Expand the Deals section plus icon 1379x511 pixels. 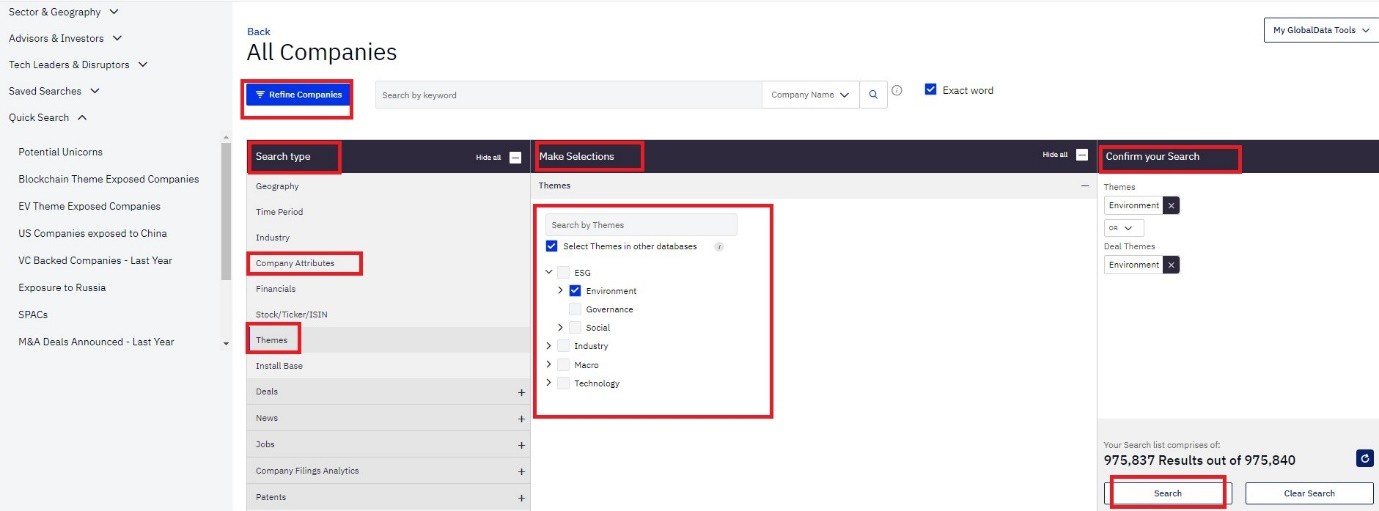click(521, 392)
